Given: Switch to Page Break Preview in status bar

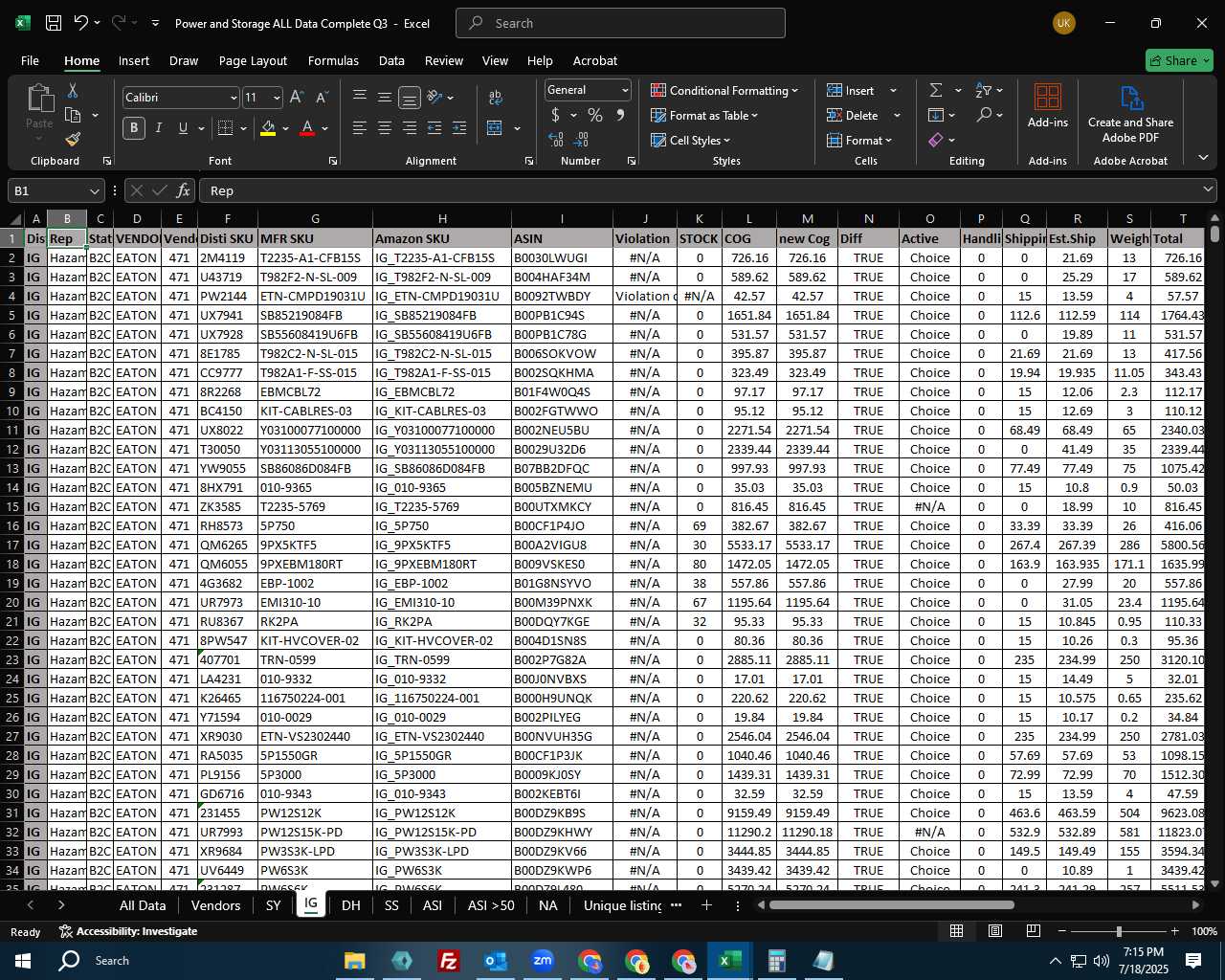Looking at the screenshot, I should coord(1034,931).
